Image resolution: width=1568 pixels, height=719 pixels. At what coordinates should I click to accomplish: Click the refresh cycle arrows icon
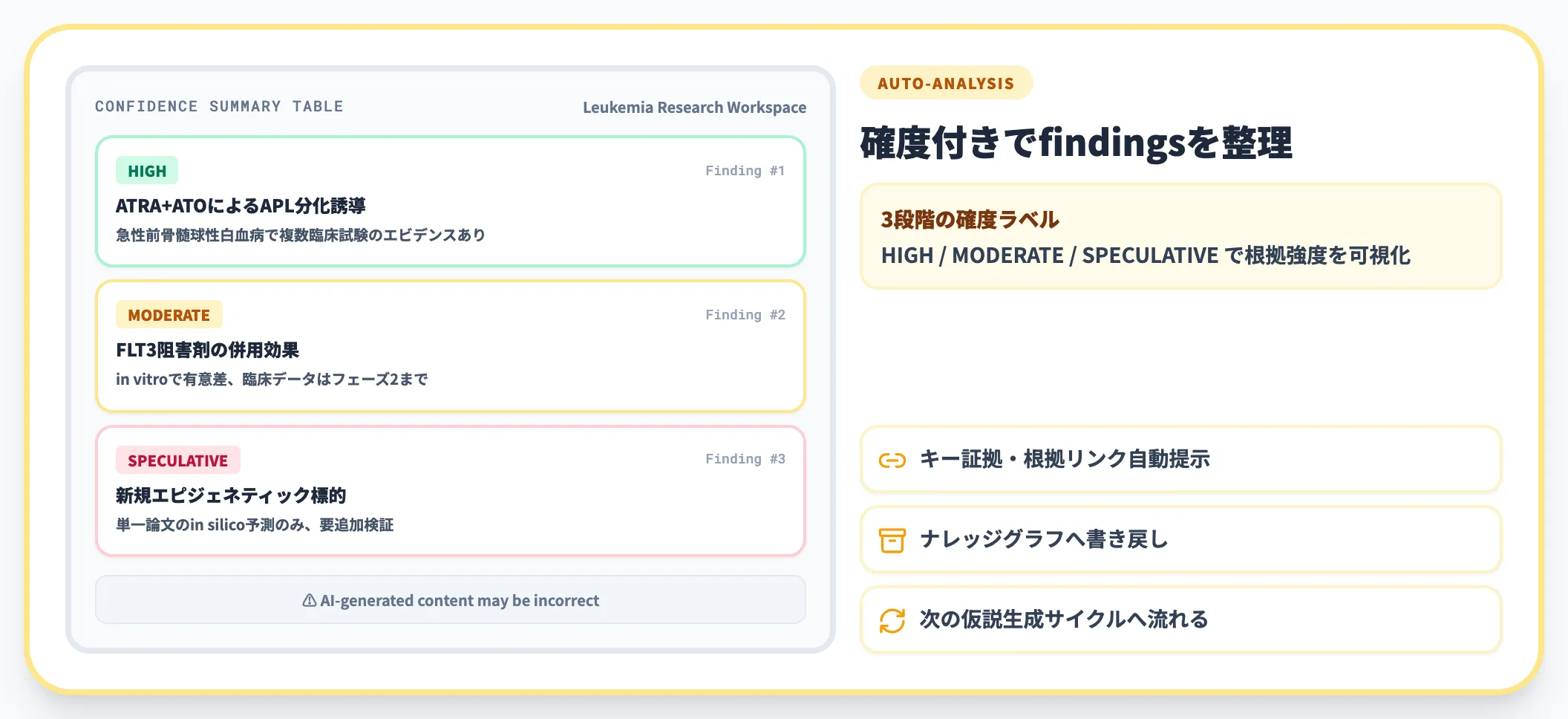coord(892,621)
